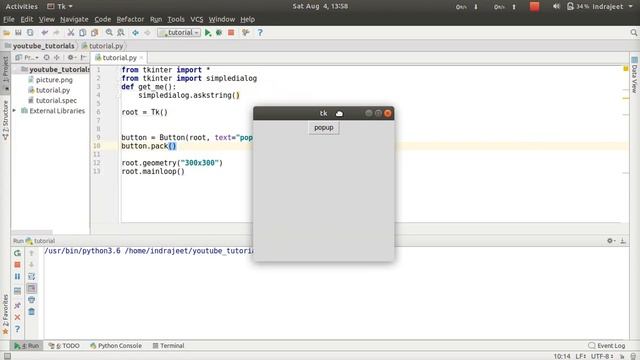Screen dimensions: 640x360
Task: Click the Cut scissors icon
Action: 71,33
